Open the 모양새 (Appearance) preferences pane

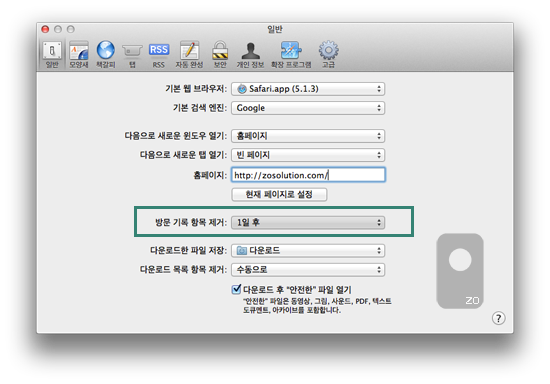point(79,54)
